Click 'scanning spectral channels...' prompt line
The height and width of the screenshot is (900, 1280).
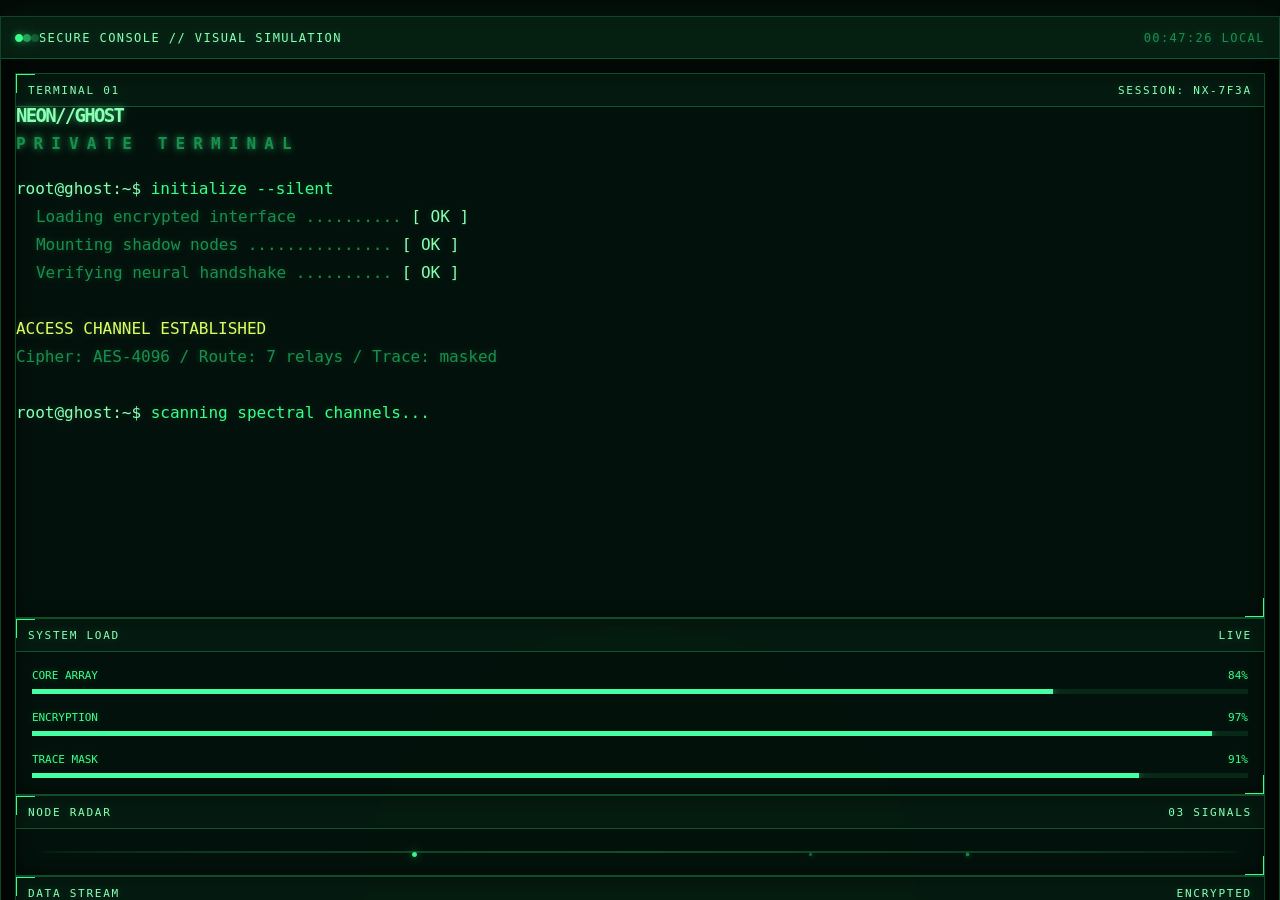pos(223,413)
